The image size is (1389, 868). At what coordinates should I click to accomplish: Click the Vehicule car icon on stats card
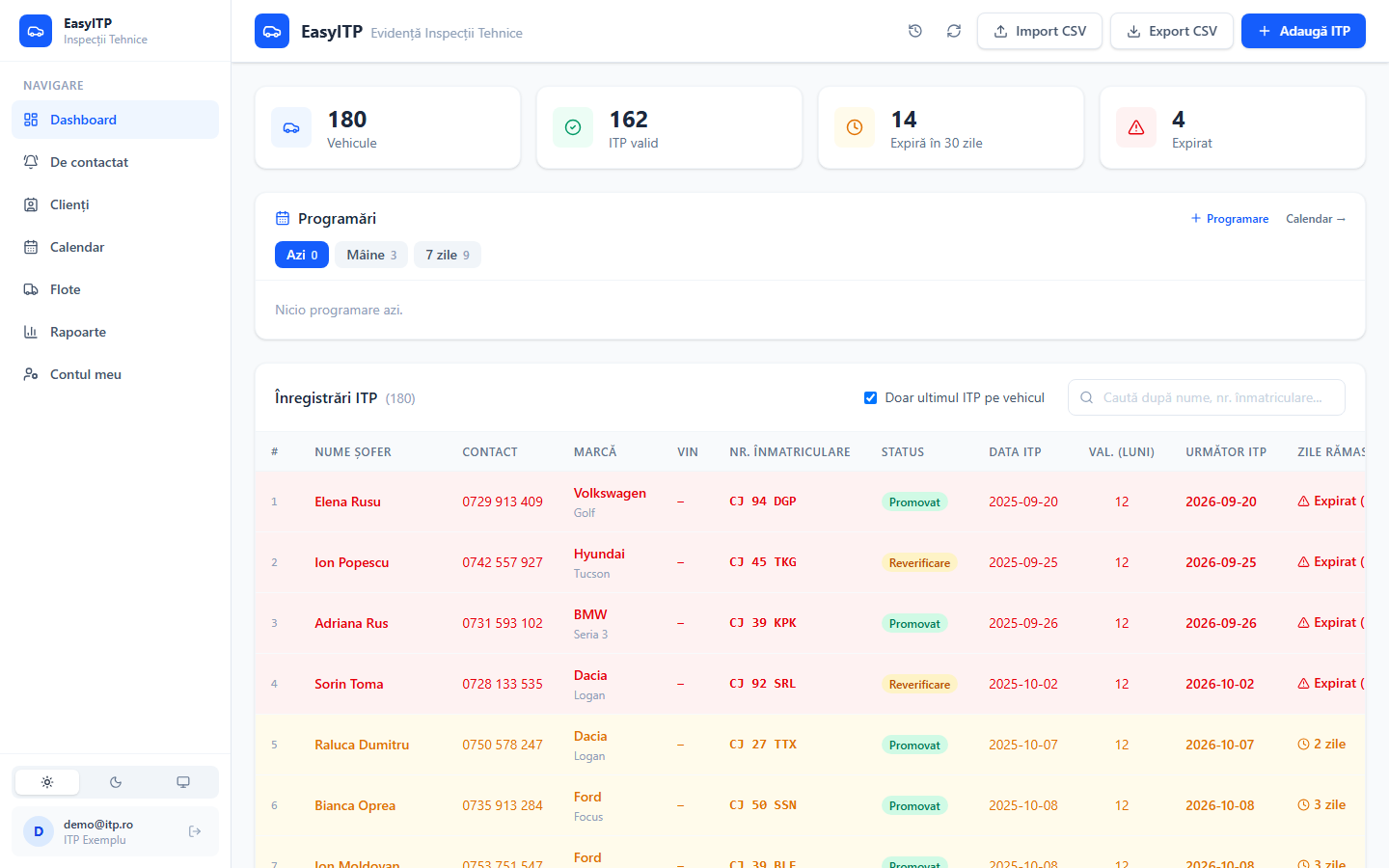point(291,127)
